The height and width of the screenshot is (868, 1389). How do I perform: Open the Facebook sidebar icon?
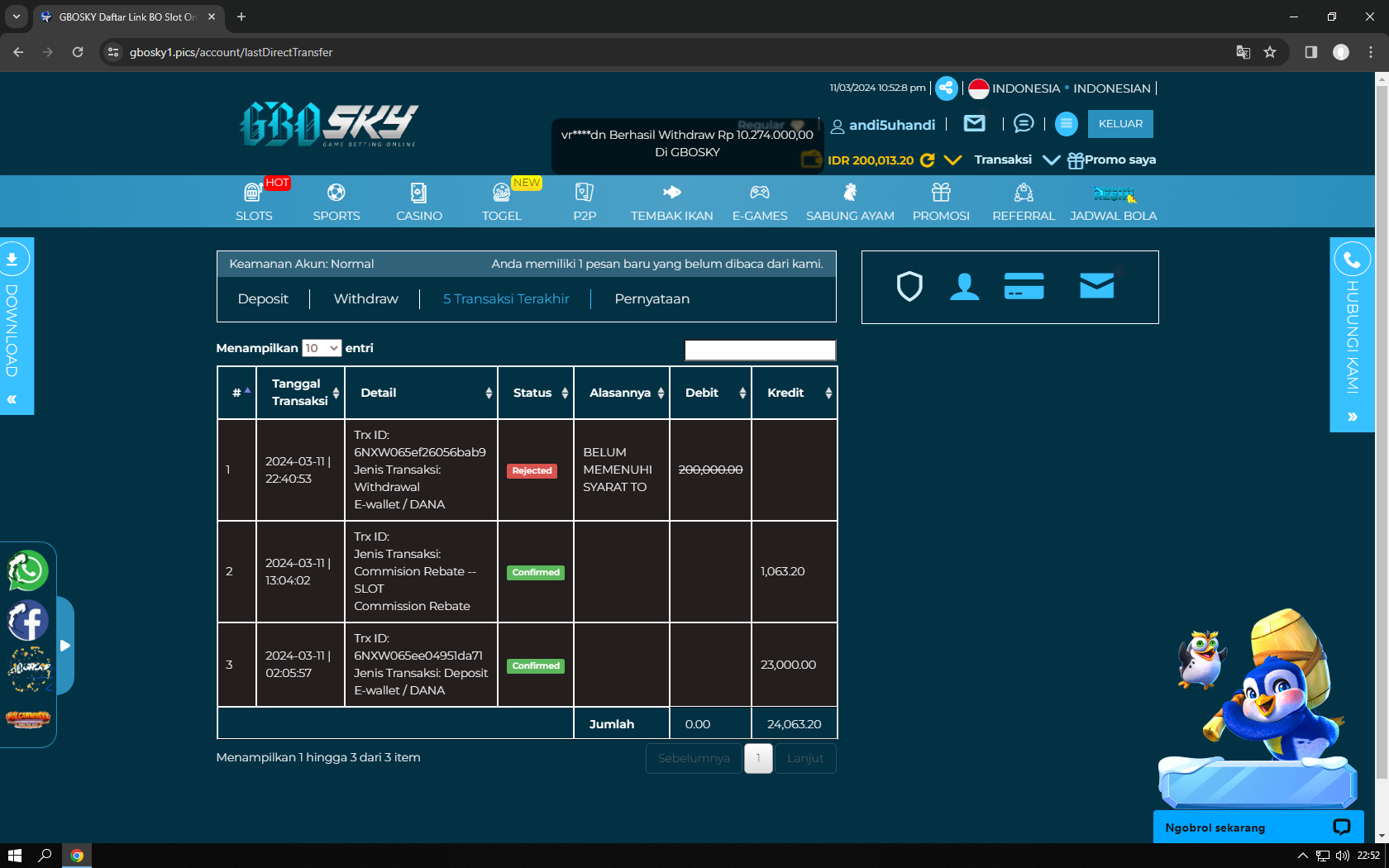click(27, 621)
